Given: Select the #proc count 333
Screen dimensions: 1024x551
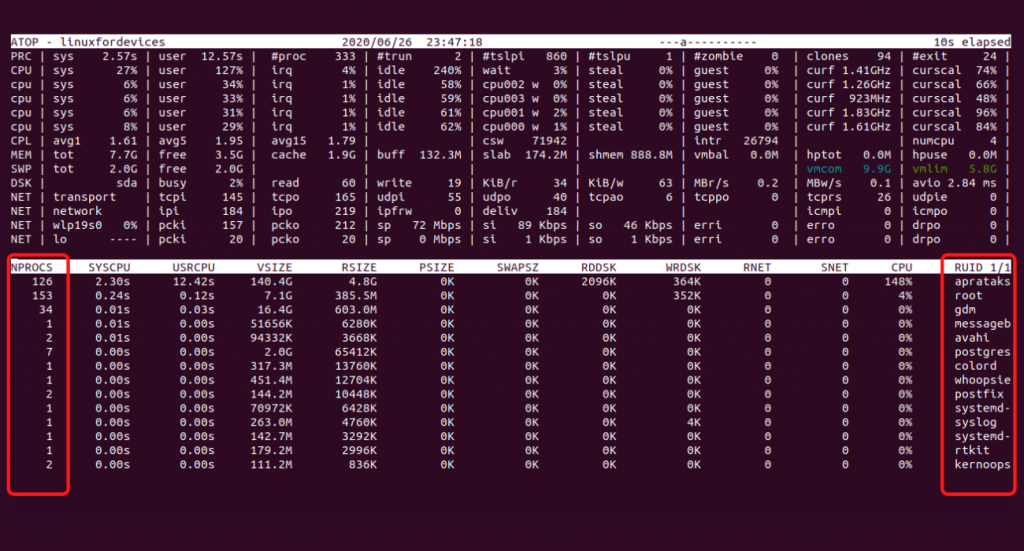Looking at the screenshot, I should click(x=345, y=56).
